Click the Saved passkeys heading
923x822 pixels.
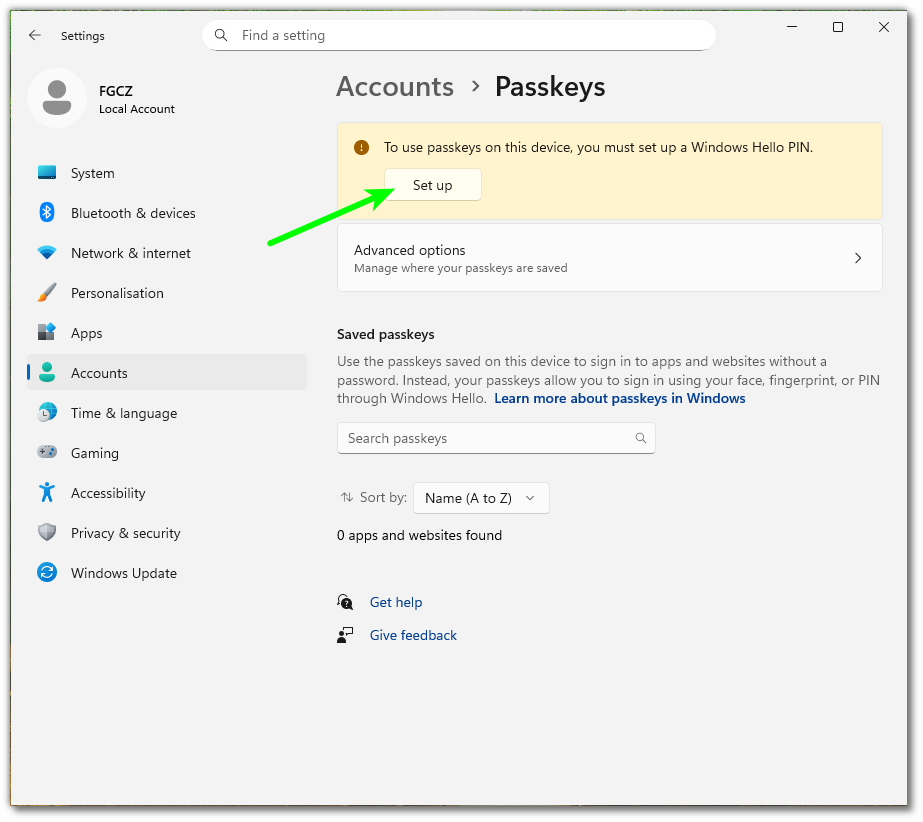pyautogui.click(x=386, y=334)
